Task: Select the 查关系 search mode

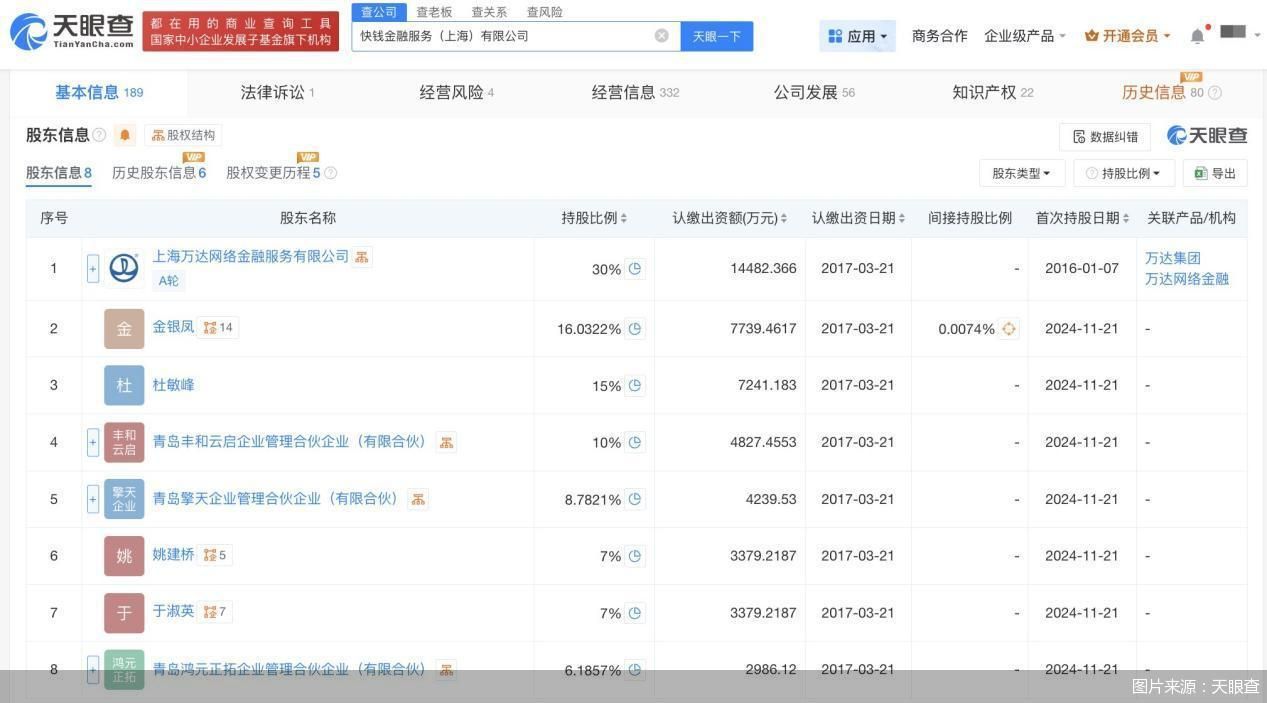Action: pos(489,12)
